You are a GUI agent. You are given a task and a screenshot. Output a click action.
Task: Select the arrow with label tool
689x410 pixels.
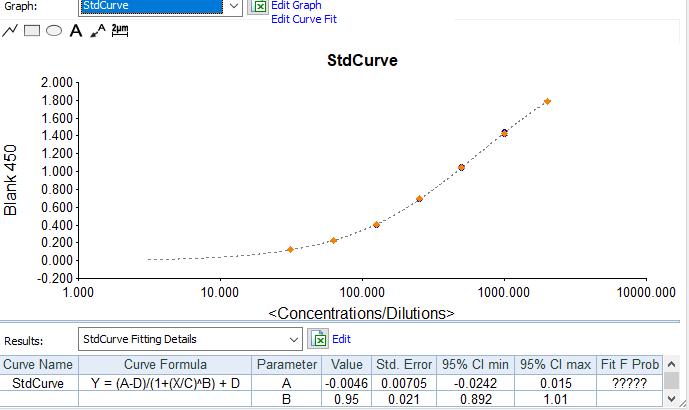click(x=98, y=31)
